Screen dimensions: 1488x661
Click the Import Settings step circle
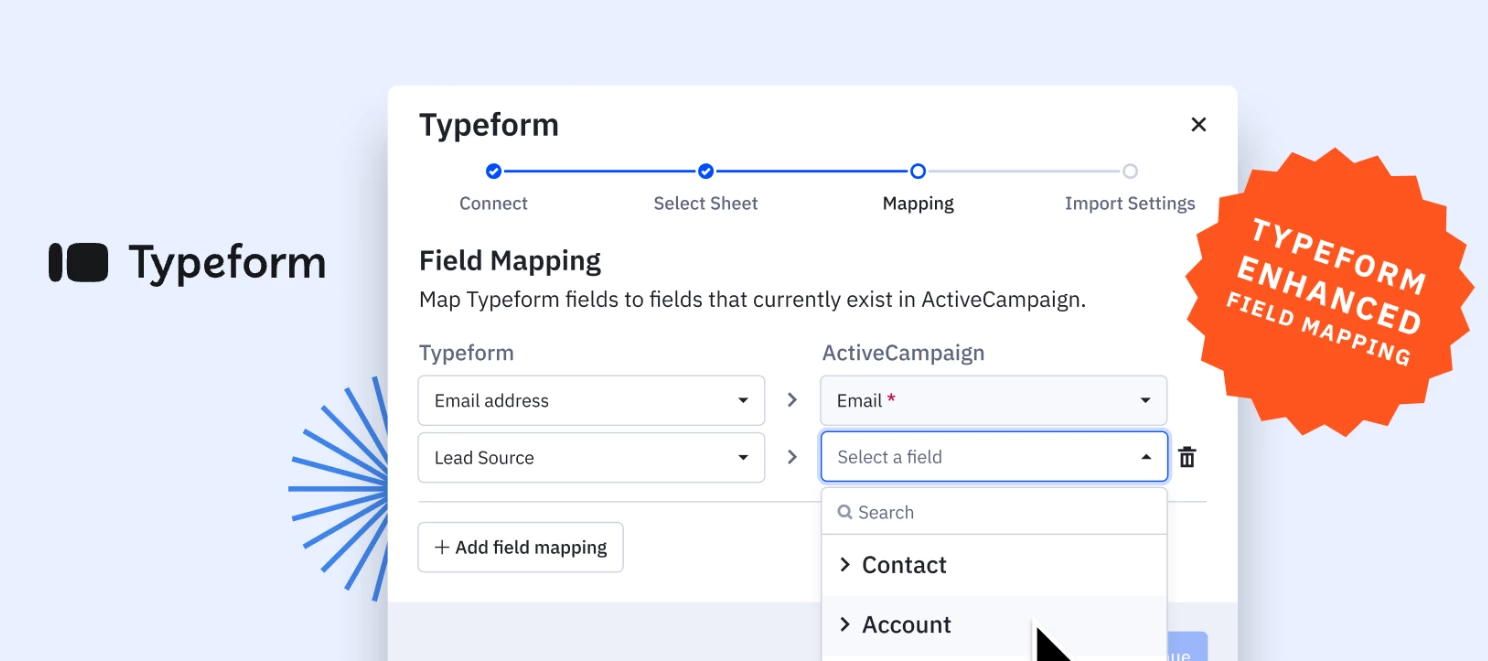click(1130, 171)
